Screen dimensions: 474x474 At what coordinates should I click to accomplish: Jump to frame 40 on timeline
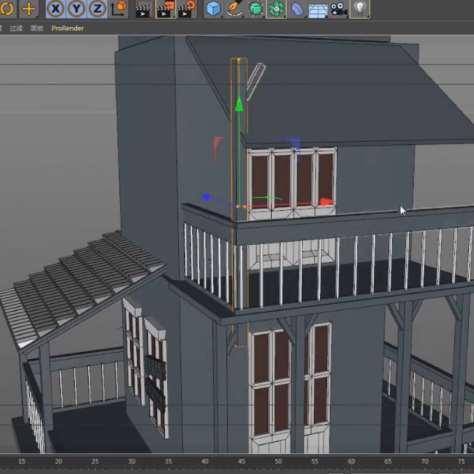205,461
